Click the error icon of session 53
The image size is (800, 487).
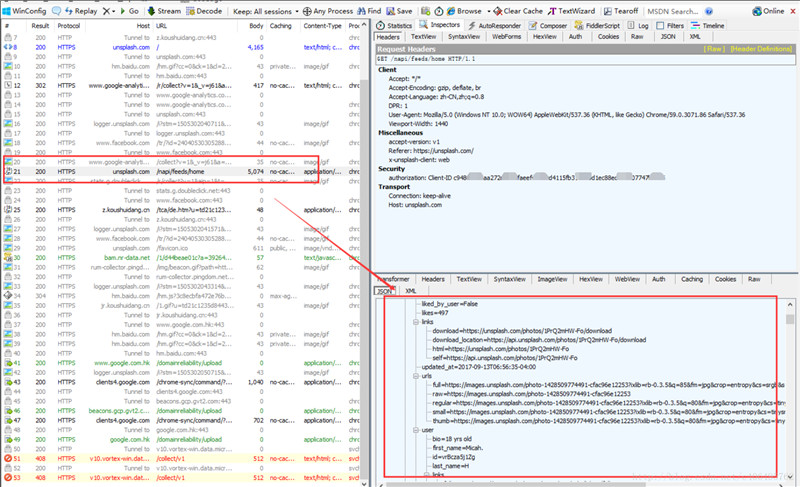[8, 478]
